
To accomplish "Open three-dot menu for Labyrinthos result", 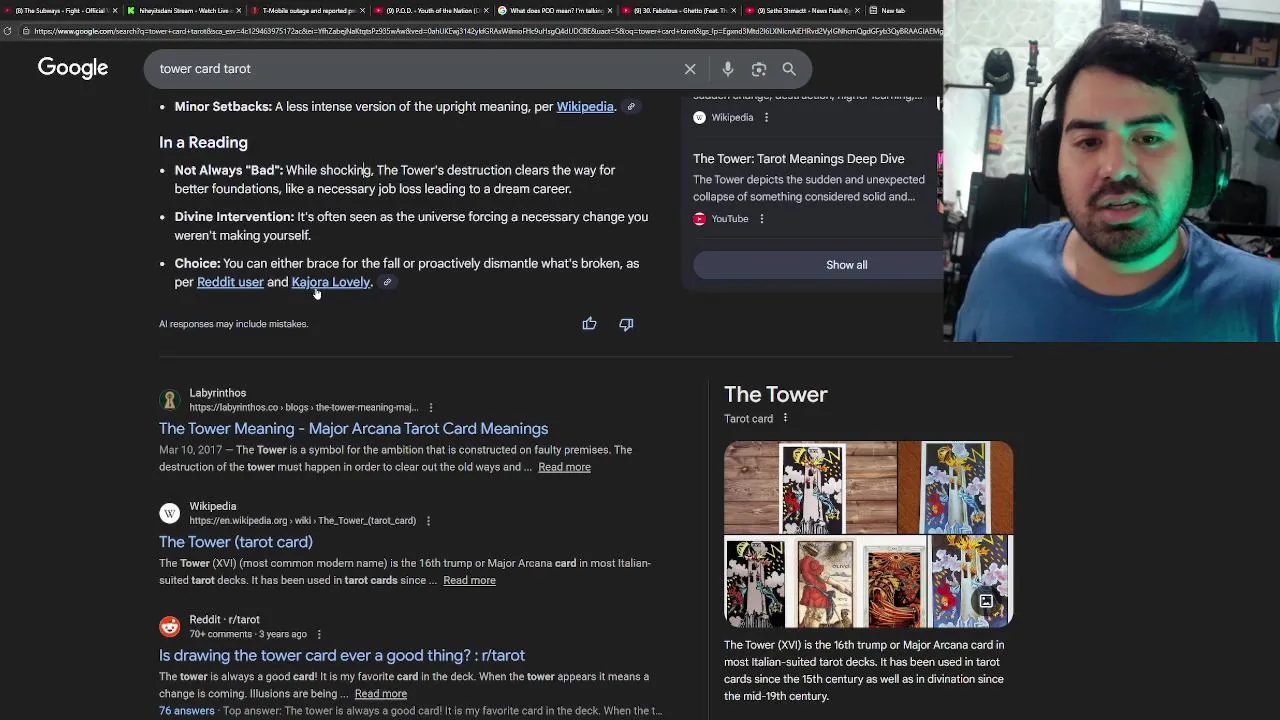I will click(431, 407).
